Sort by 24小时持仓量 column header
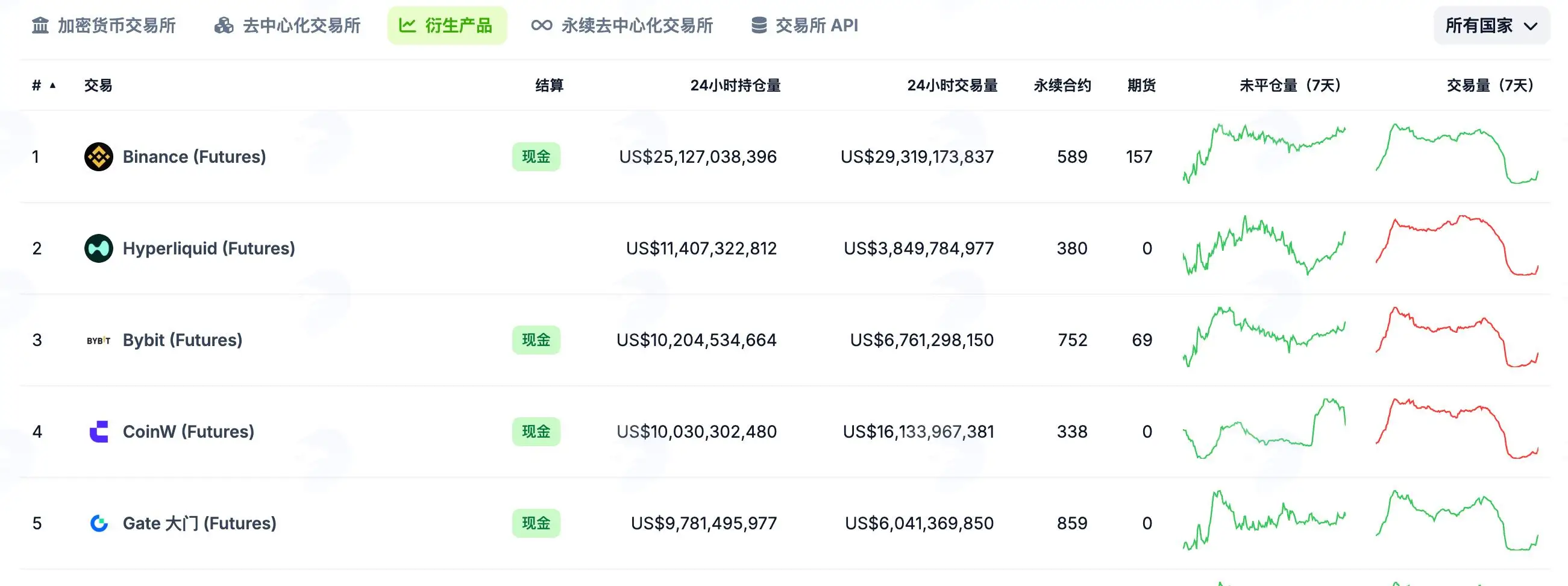This screenshot has height=586, width=1568. point(735,85)
